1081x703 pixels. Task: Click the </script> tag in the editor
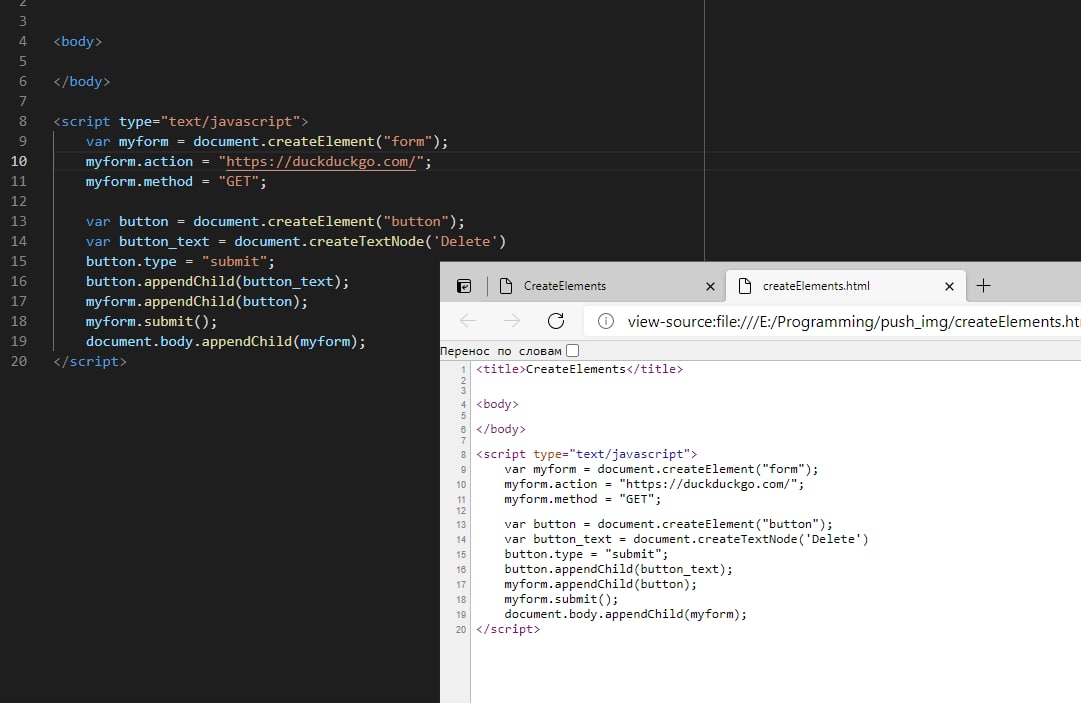click(x=90, y=361)
